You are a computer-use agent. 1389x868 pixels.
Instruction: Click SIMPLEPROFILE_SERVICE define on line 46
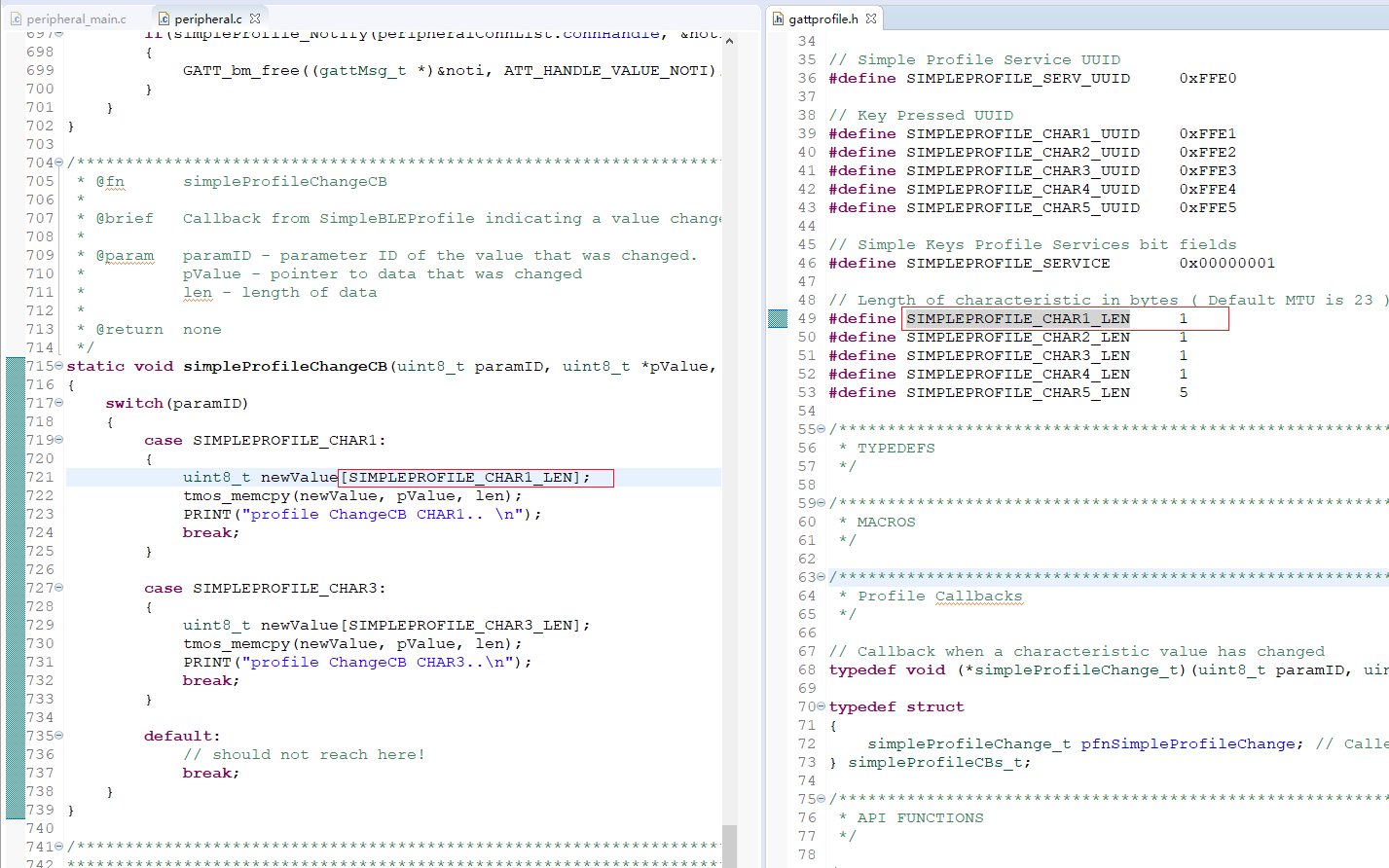click(1008, 263)
